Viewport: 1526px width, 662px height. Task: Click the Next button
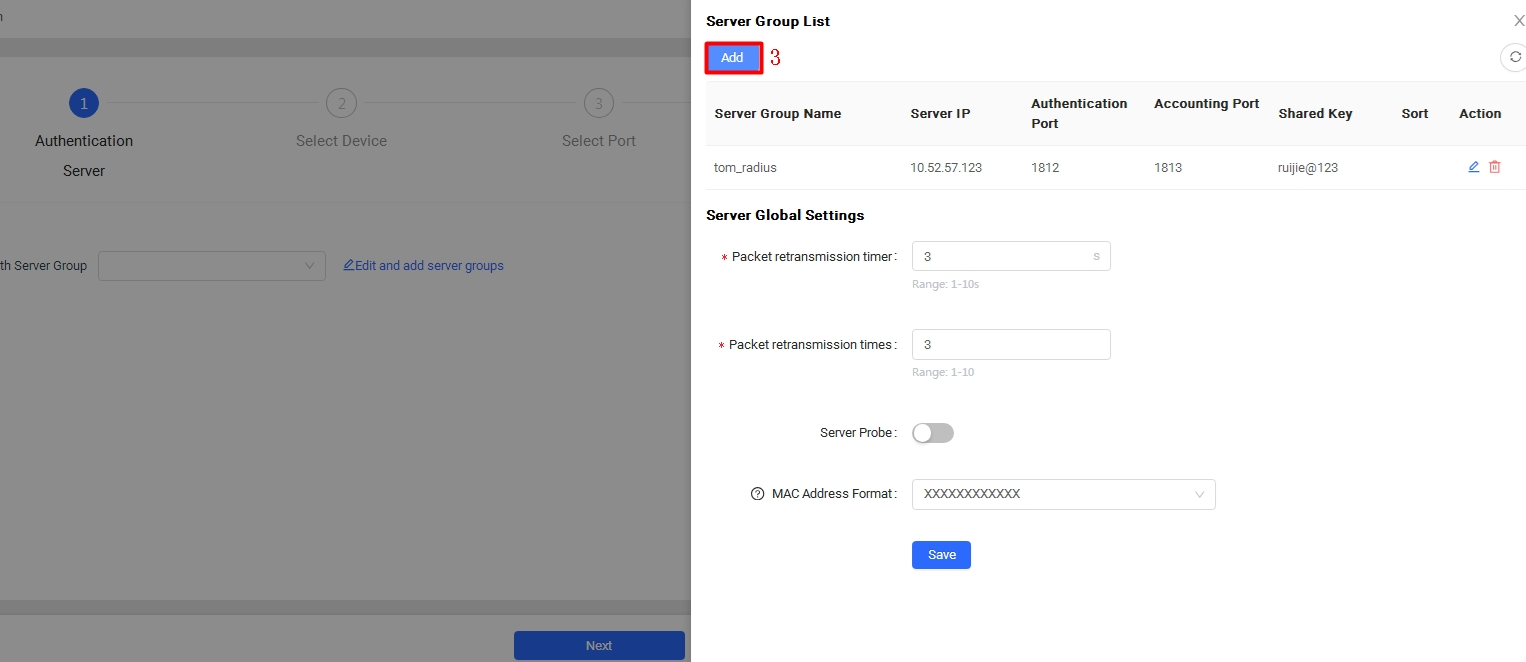pos(599,646)
